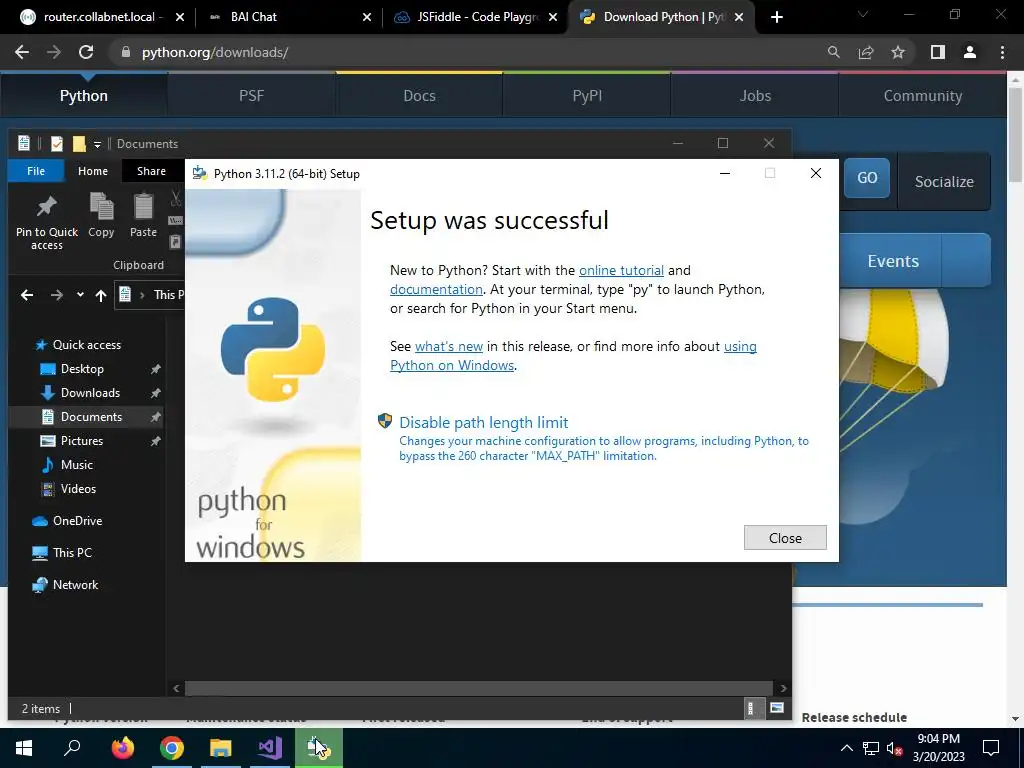
Task: Show hidden system tray icons
Action: click(x=846, y=748)
